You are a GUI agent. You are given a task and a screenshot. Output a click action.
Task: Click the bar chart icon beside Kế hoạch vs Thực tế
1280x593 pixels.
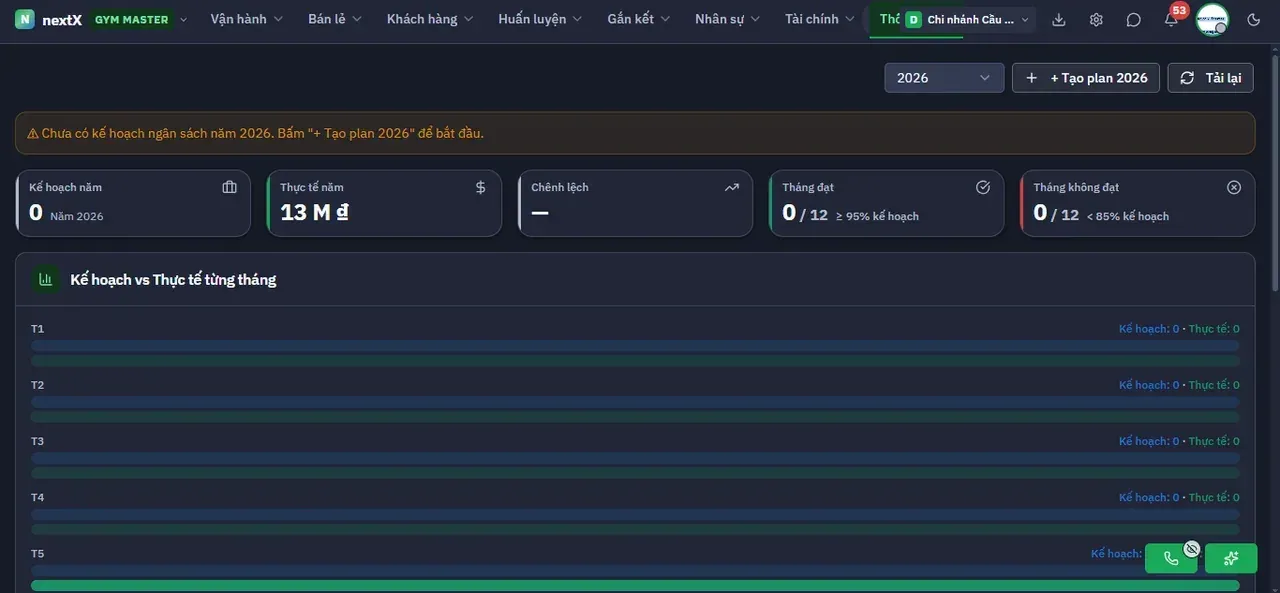coord(46,280)
